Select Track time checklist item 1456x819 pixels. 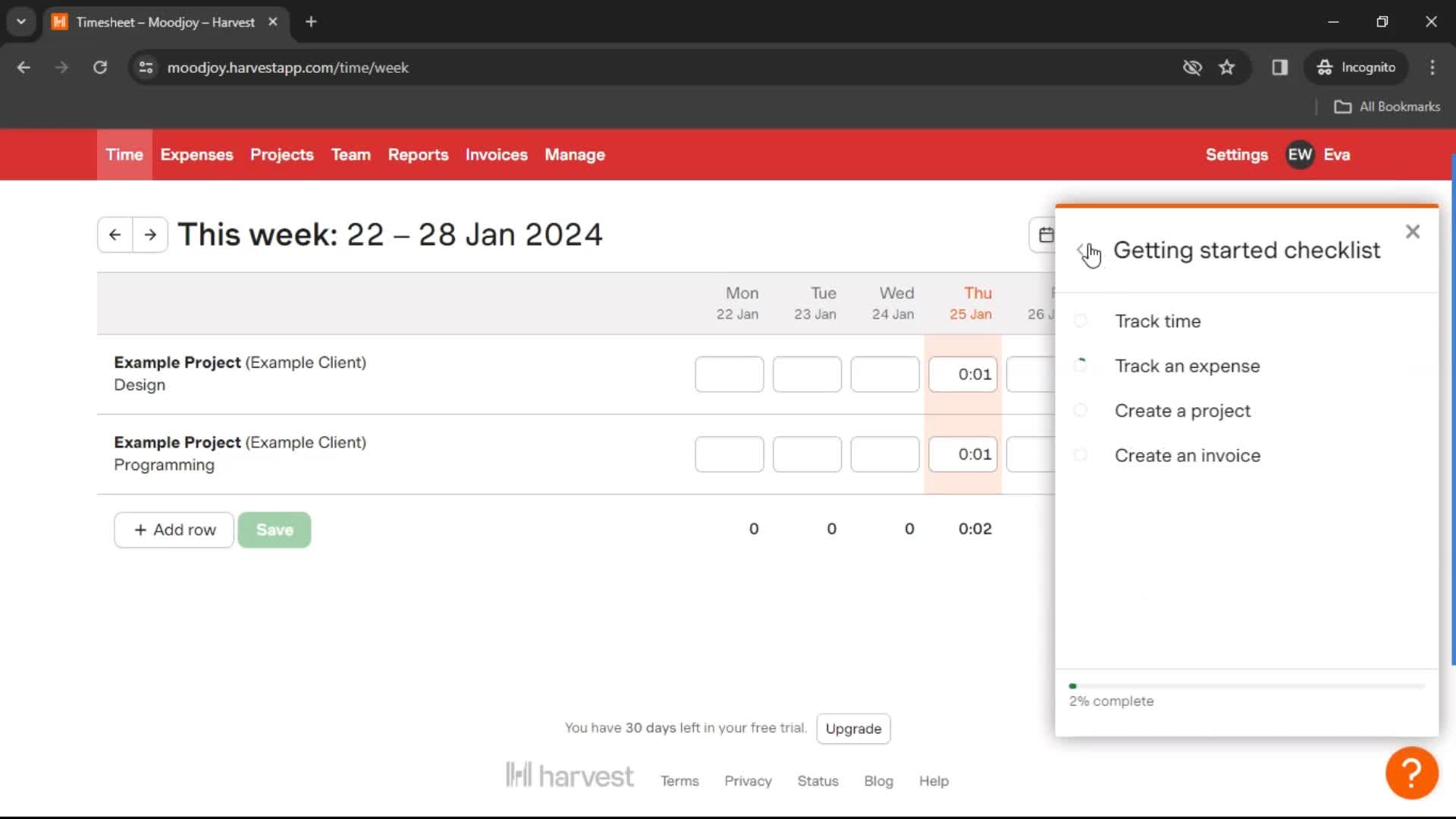pos(1157,321)
